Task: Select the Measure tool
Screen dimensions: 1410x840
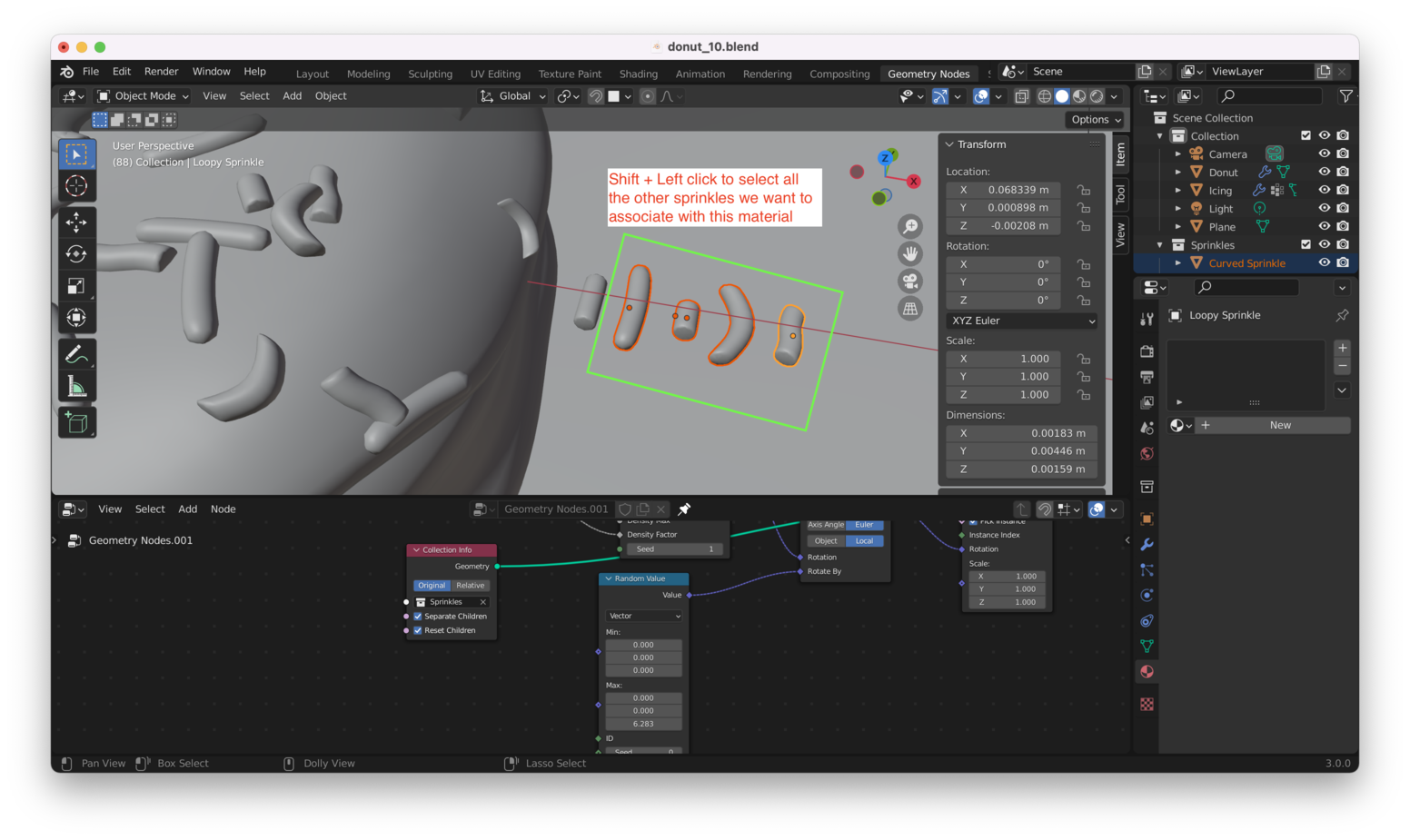Action: [x=76, y=388]
